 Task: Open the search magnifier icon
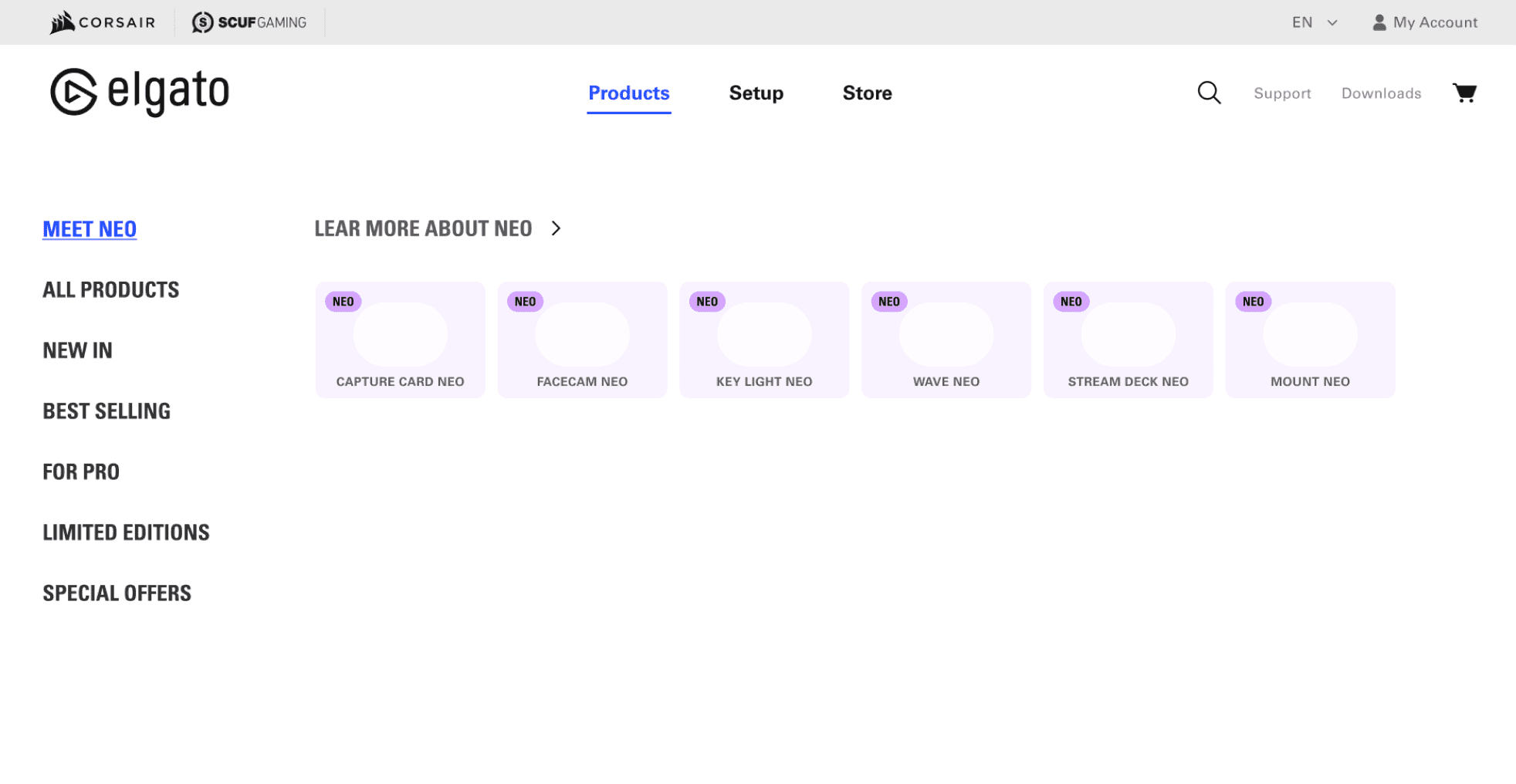coord(1209,93)
